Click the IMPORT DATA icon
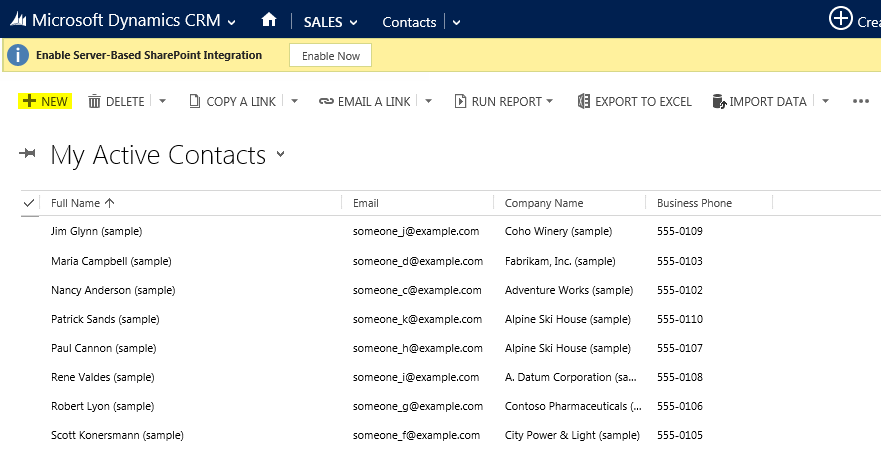 (719, 101)
